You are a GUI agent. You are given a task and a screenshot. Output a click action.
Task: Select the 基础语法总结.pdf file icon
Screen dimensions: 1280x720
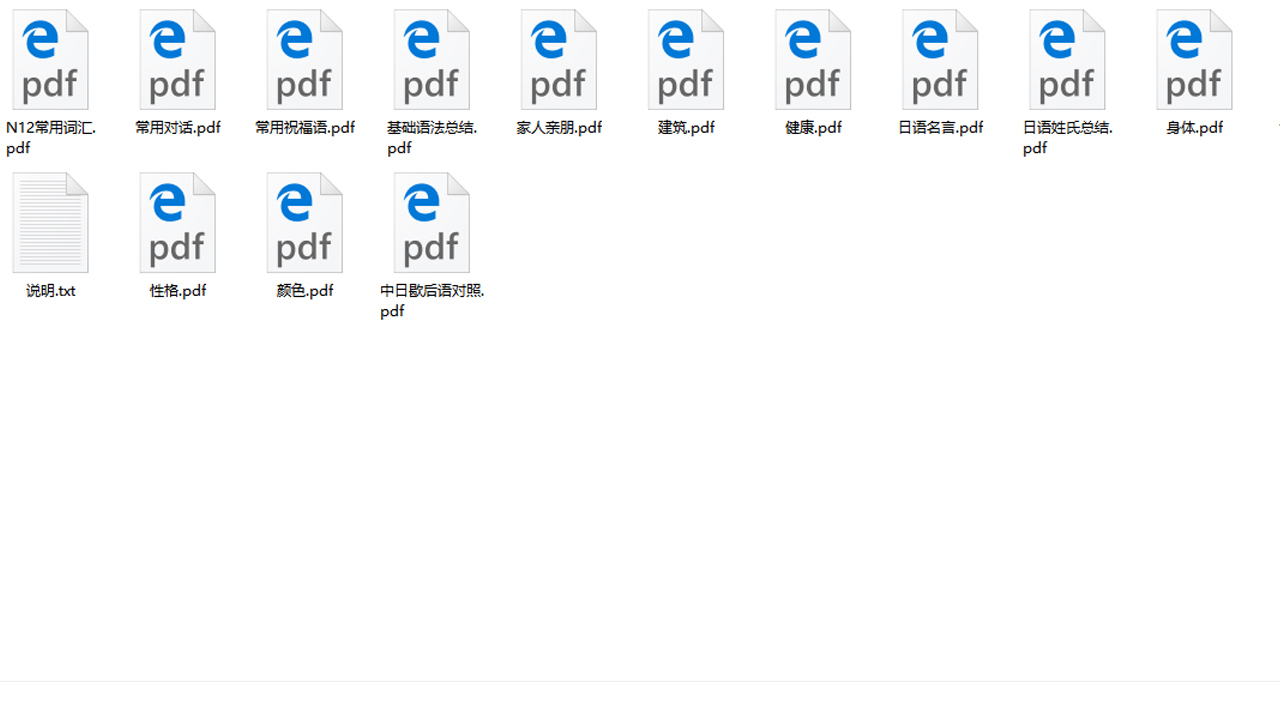tap(432, 58)
